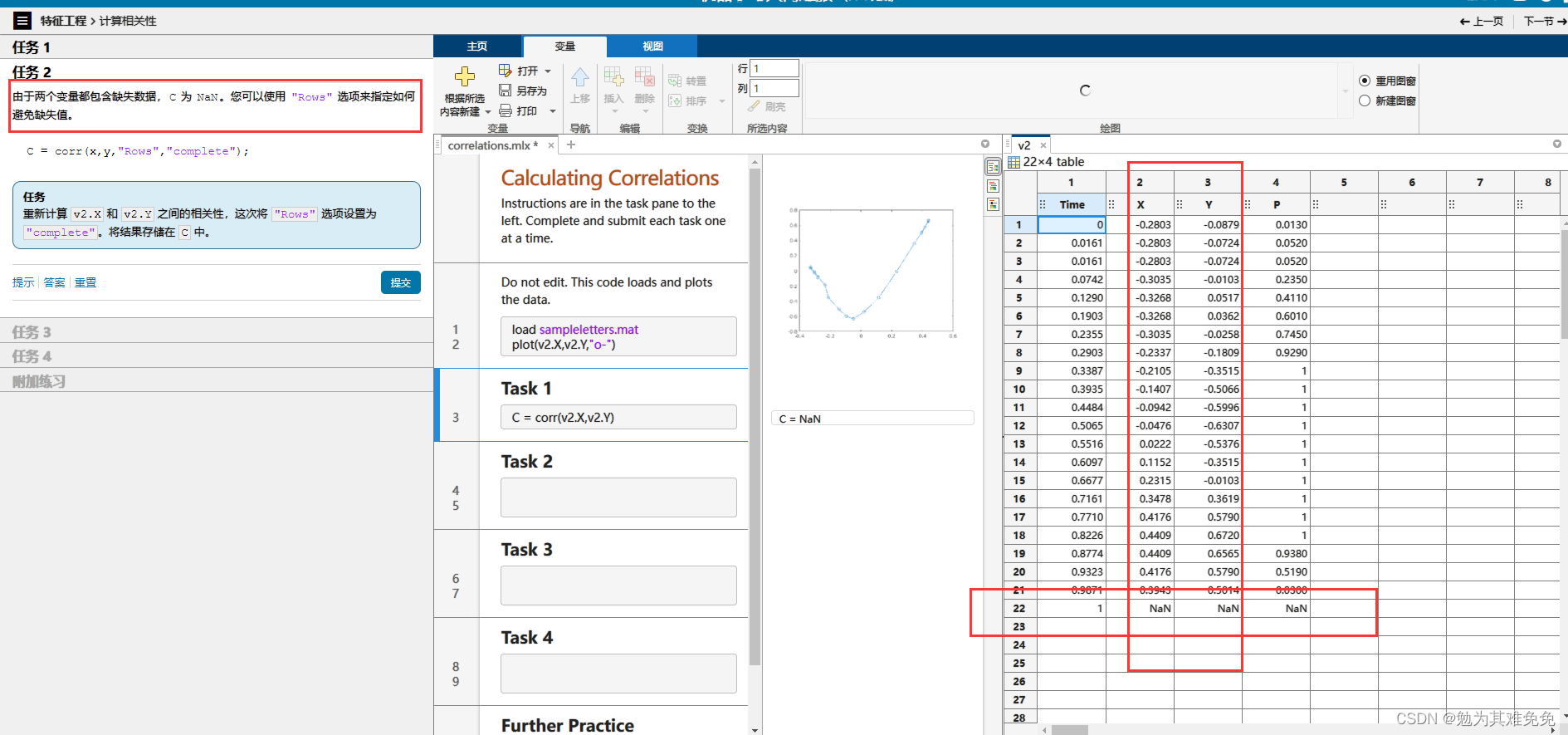
Task: Save the variable with 另存为
Action: pos(523,91)
